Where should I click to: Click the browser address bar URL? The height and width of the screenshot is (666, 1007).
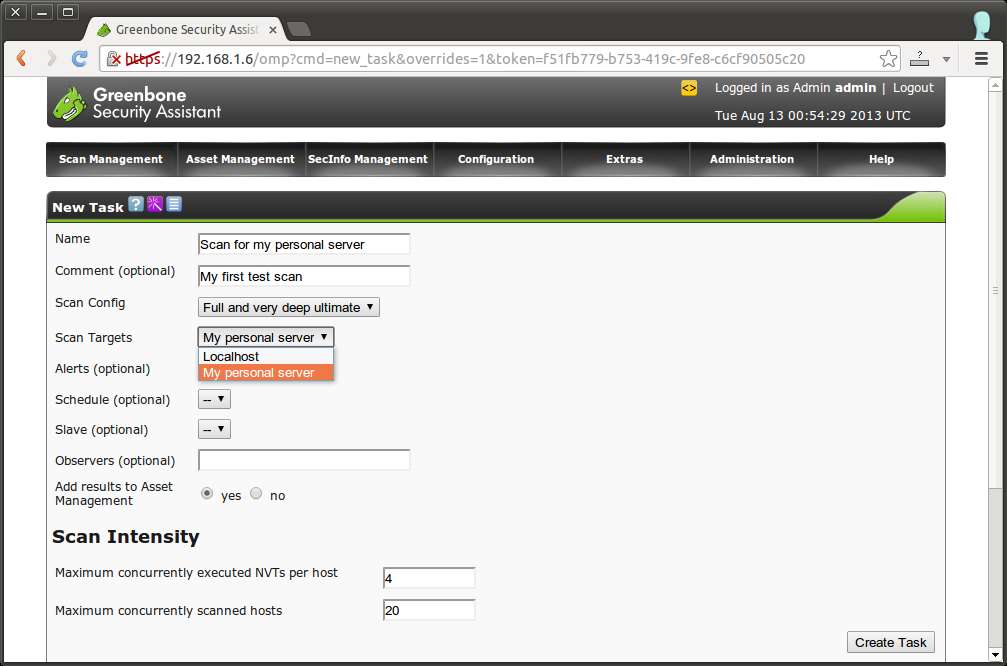(466, 59)
